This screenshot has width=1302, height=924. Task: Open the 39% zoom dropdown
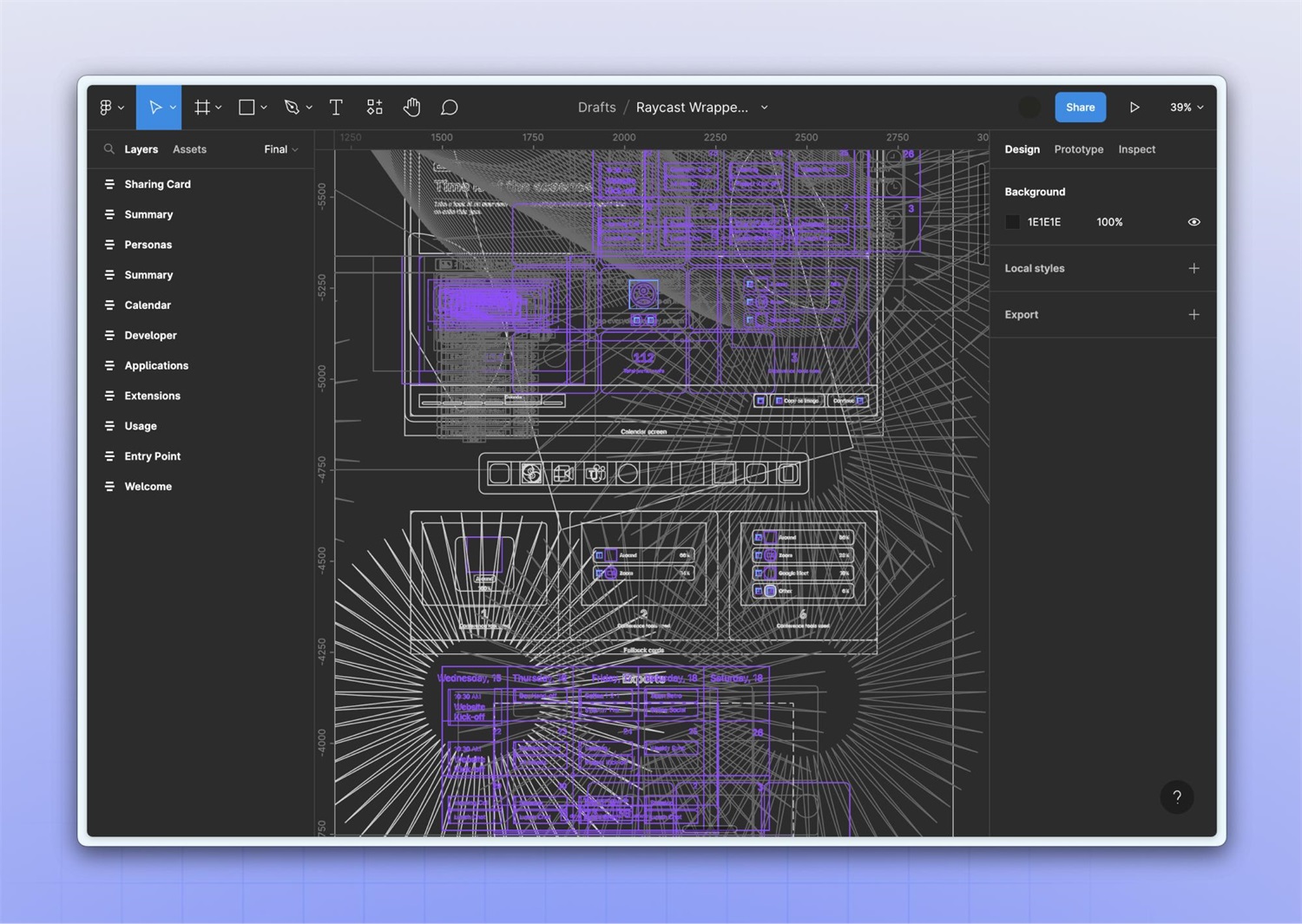(1187, 108)
